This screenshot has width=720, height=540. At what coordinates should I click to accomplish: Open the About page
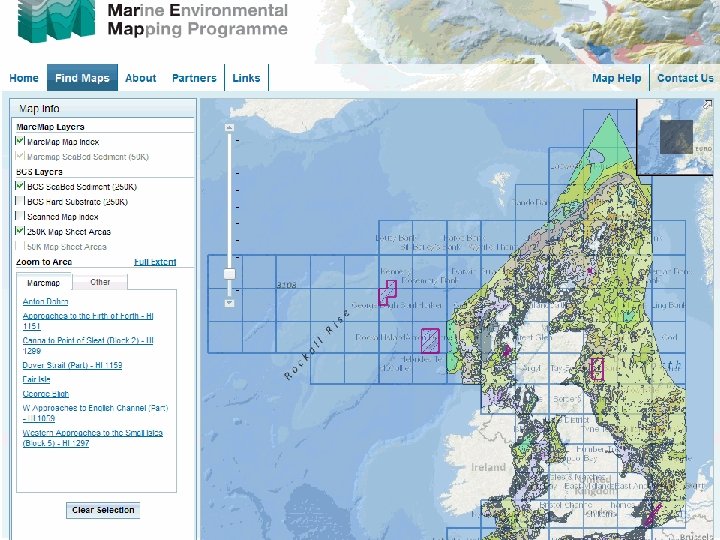pyautogui.click(x=141, y=78)
